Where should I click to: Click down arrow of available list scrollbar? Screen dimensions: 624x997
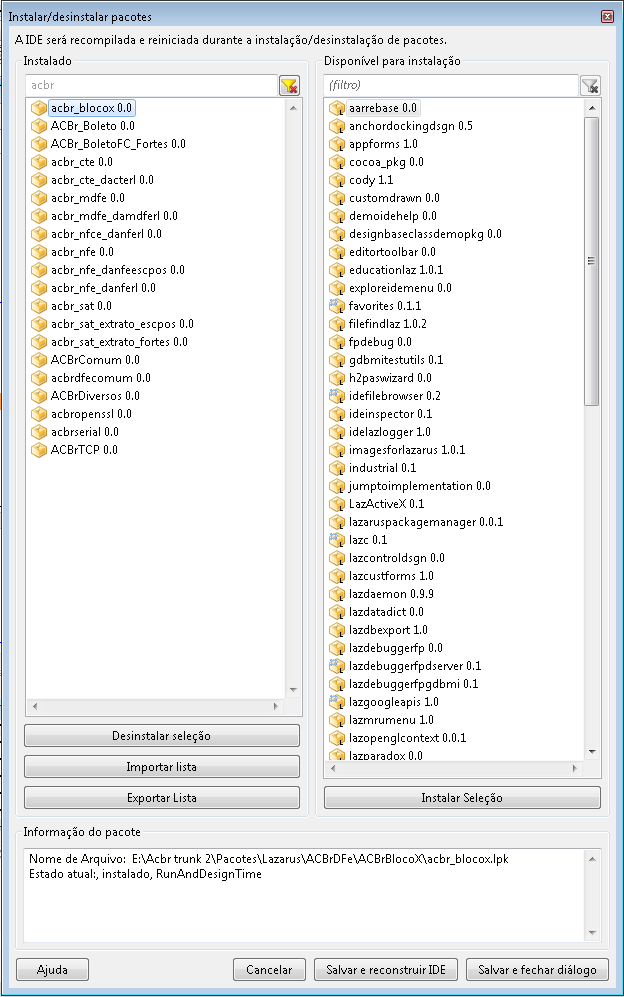pos(592,752)
